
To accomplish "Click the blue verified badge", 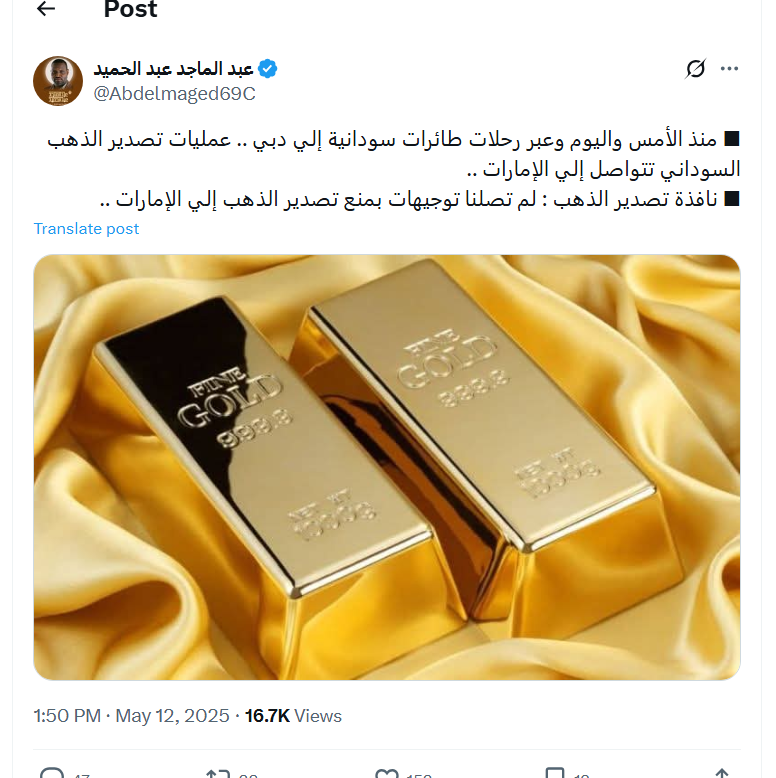I will (268, 68).
